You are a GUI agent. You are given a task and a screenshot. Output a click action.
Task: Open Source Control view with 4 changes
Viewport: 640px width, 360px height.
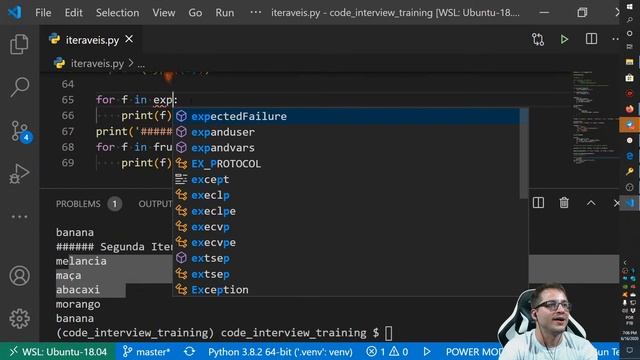[x=20, y=131]
